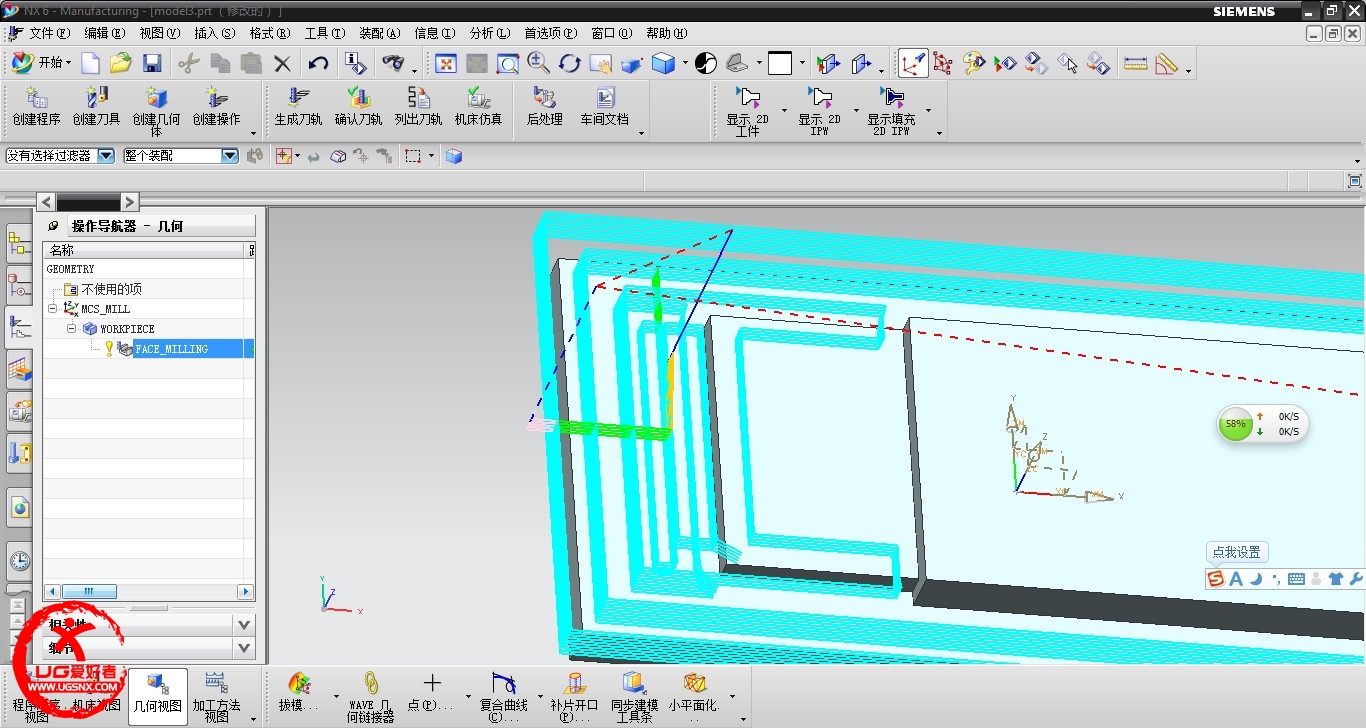Open the 编辑(E) menu
This screenshot has width=1366, height=728.
(105, 33)
